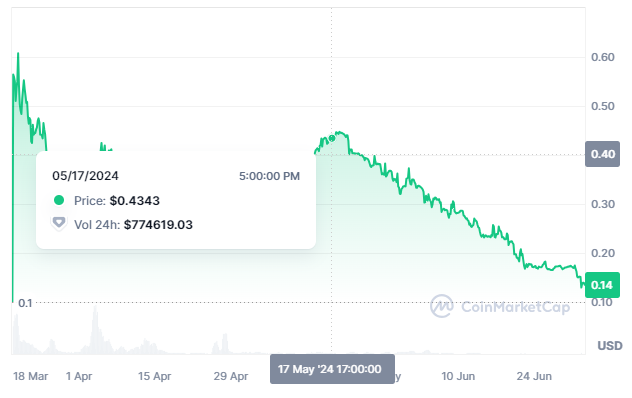Image resolution: width=632 pixels, height=398 pixels.
Task: Click the 0.60 price axis label
Action: pyautogui.click(x=603, y=57)
